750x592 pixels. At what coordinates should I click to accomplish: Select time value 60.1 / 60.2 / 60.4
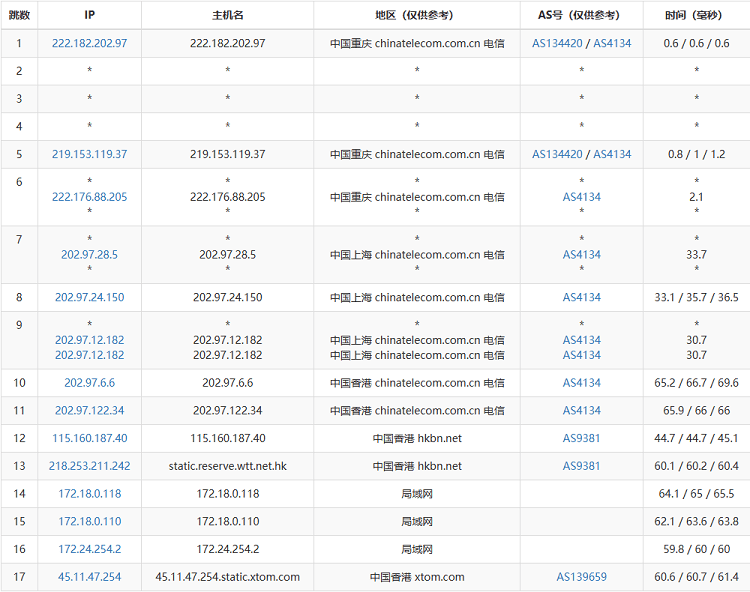[696, 466]
